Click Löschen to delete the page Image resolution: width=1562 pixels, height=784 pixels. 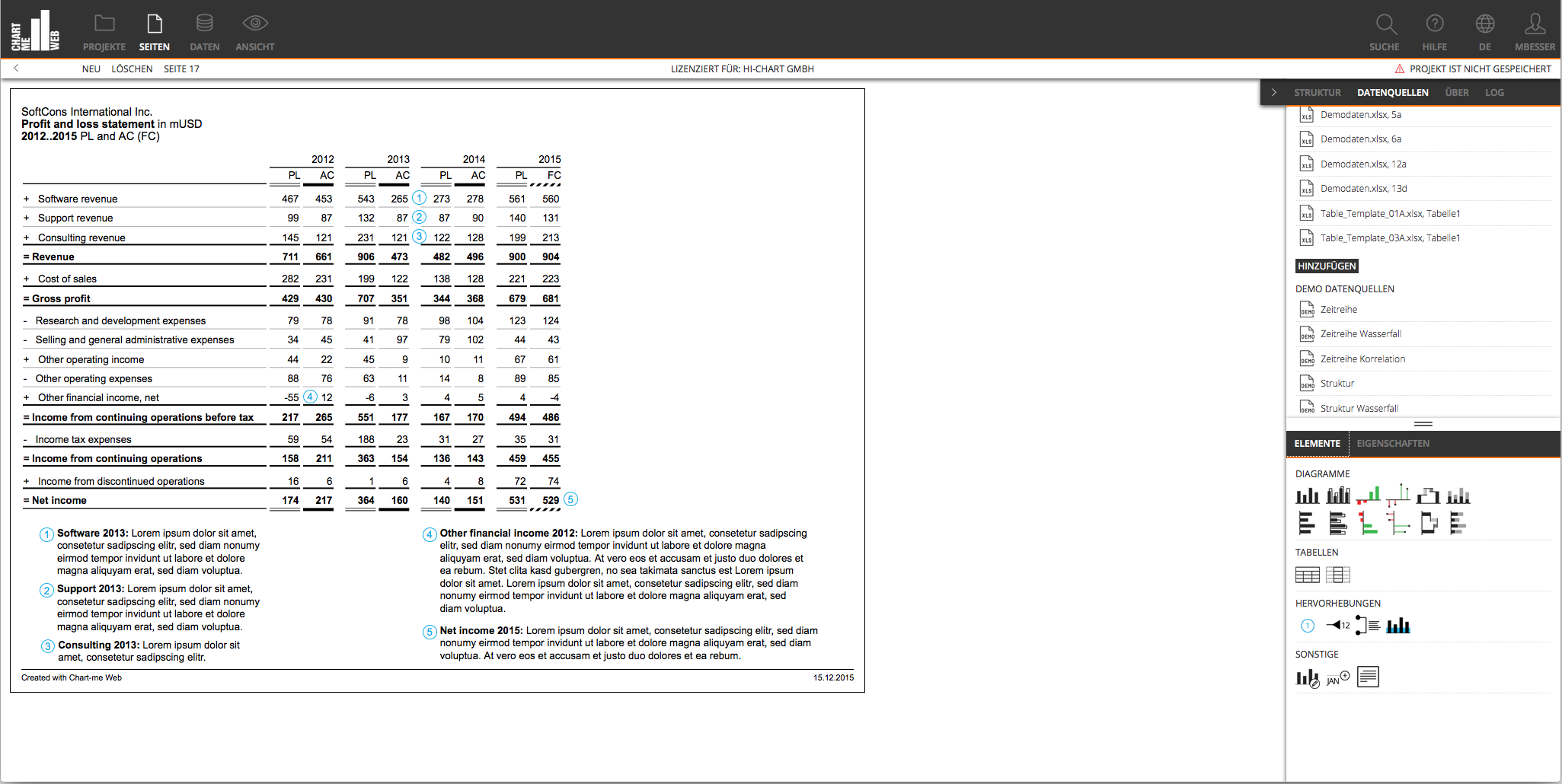[x=132, y=69]
